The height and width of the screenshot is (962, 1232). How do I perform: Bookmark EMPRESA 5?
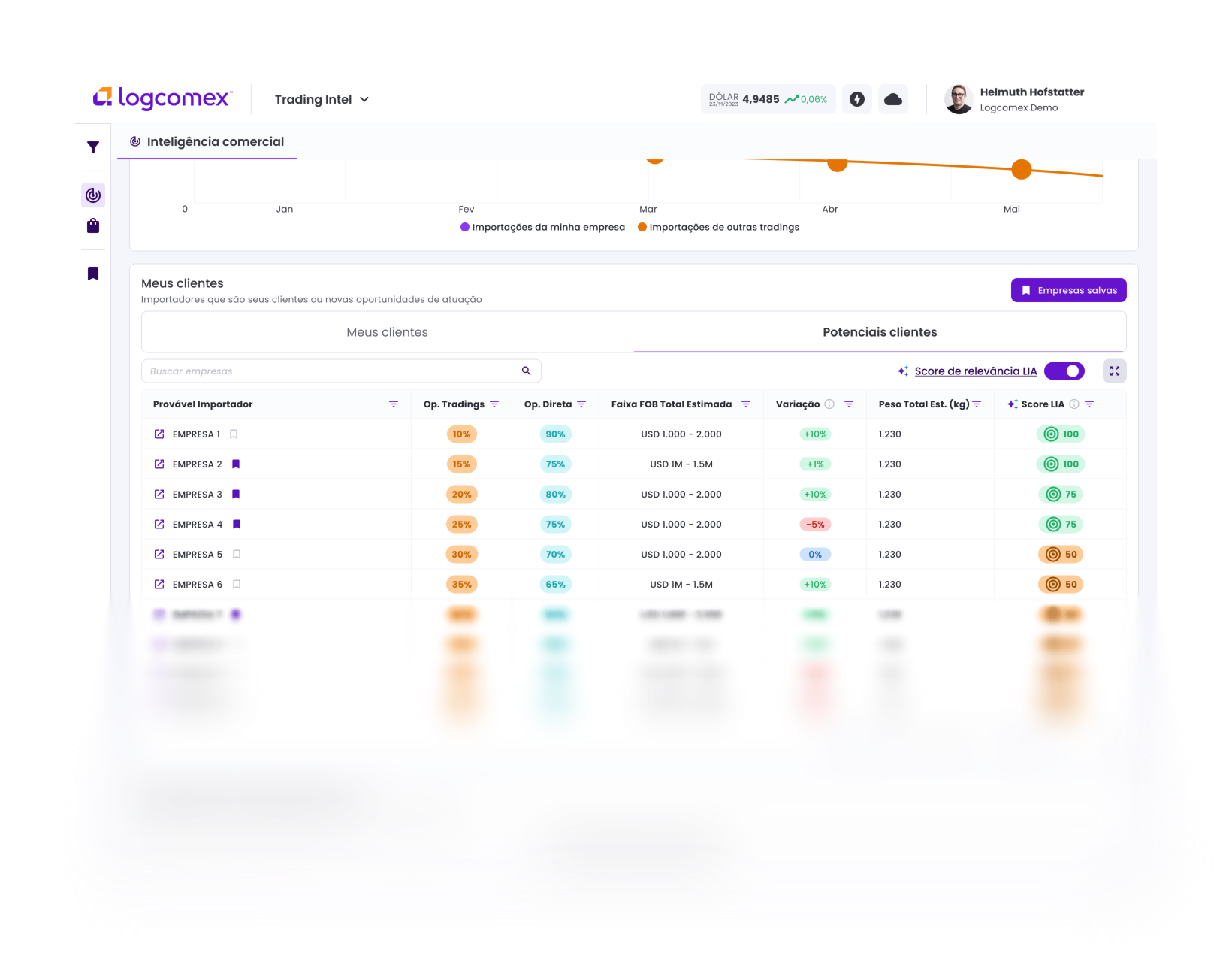[x=237, y=555]
